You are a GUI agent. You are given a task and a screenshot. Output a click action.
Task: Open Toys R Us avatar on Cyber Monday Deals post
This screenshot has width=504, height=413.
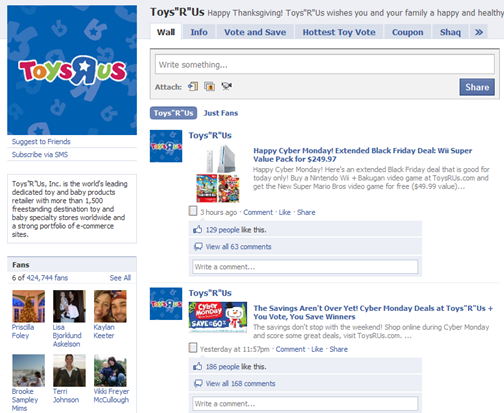[166, 304]
